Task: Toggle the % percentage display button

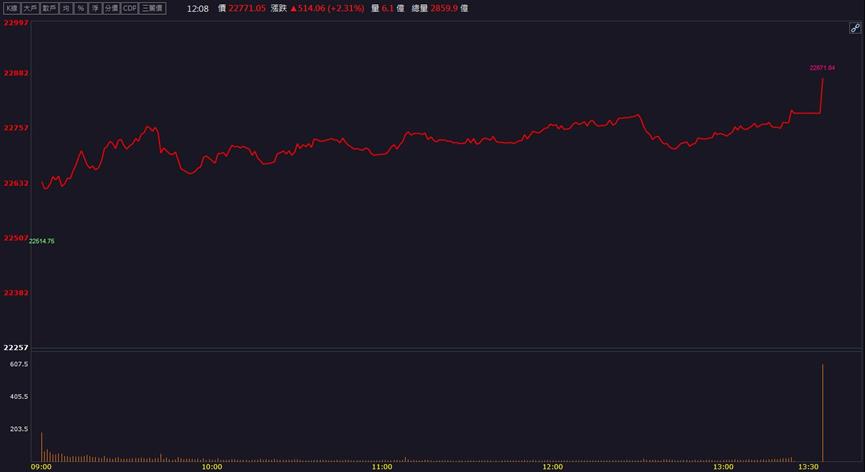Action: pyautogui.click(x=81, y=8)
